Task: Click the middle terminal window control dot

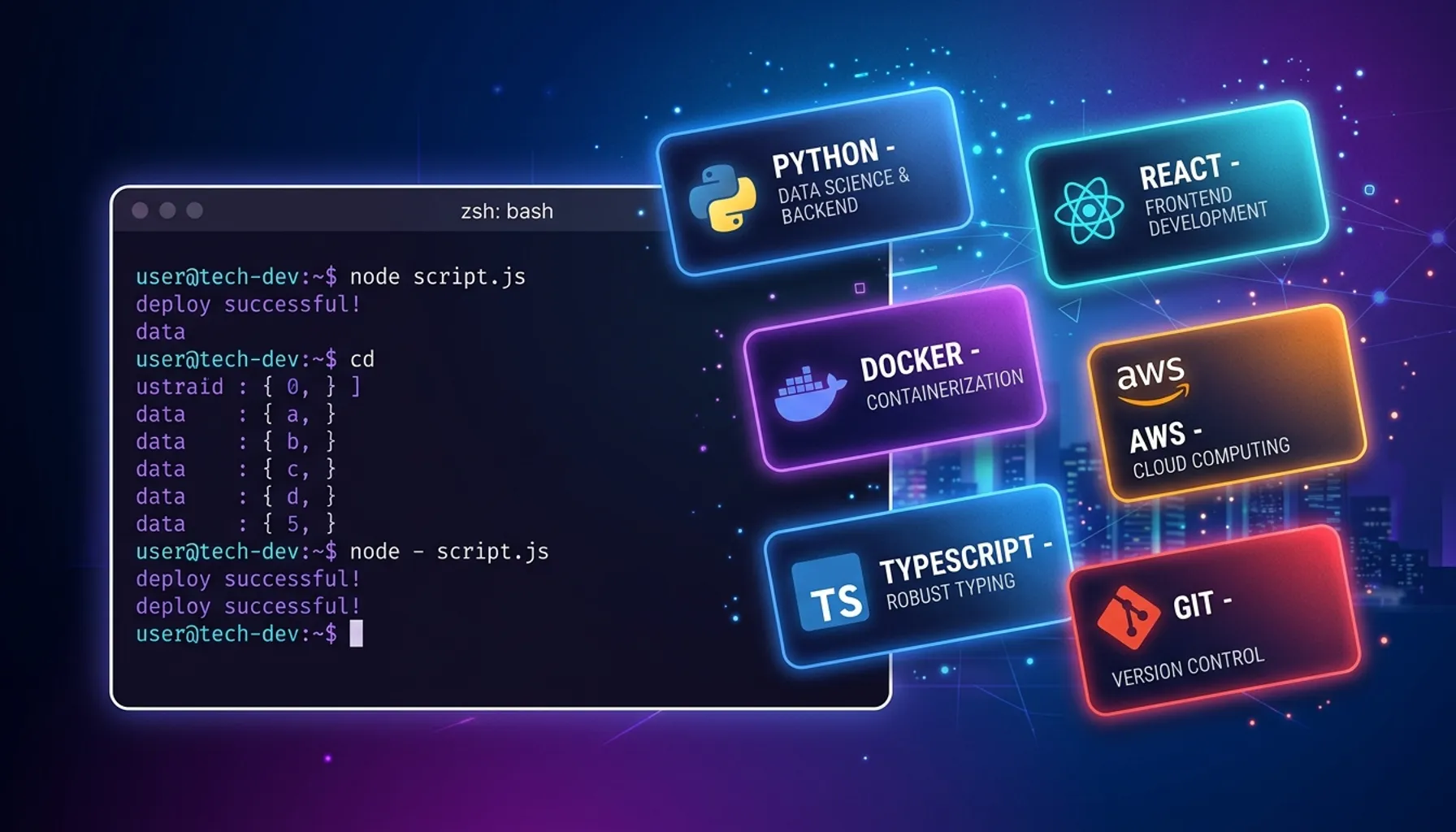Action: pyautogui.click(x=167, y=210)
